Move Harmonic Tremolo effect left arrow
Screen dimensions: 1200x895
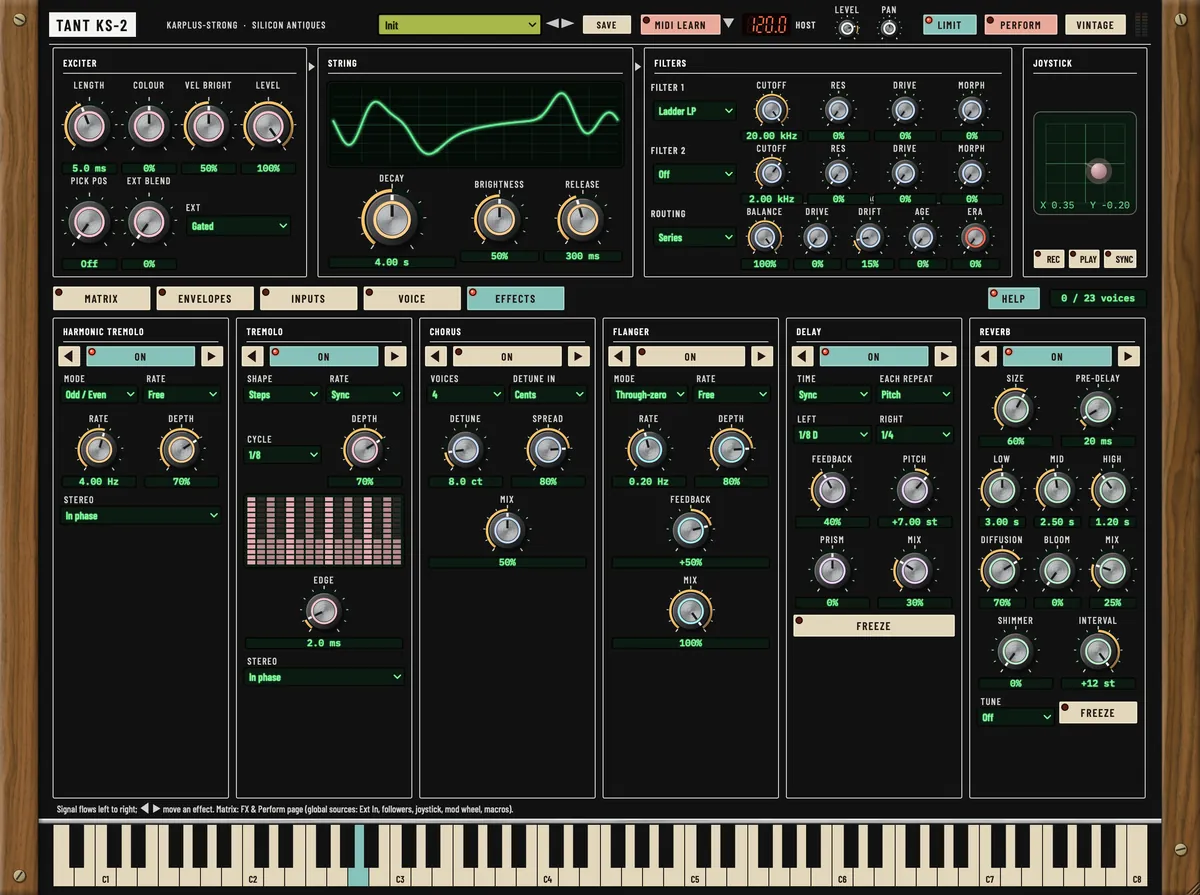[70, 356]
